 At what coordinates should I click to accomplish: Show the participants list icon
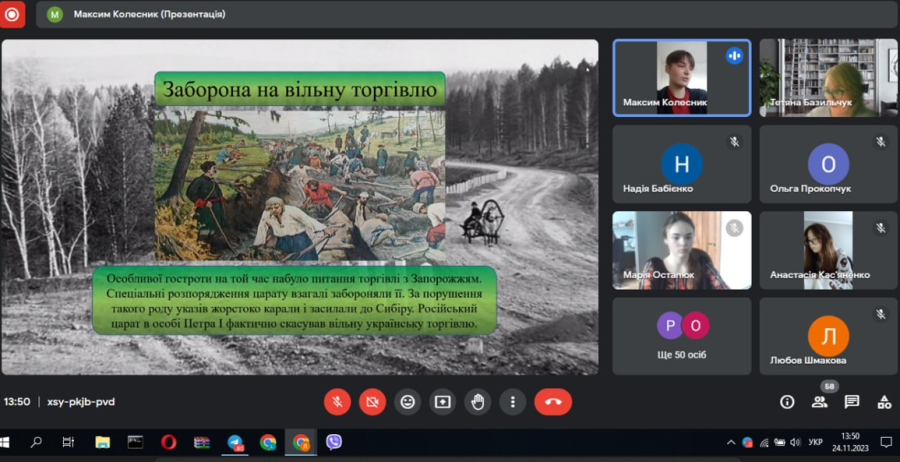click(x=820, y=402)
